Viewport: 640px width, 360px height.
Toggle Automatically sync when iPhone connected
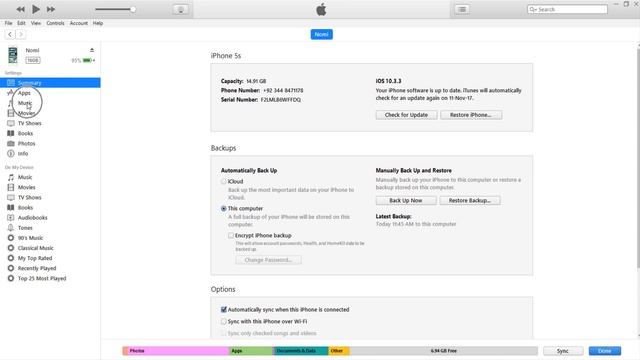(x=224, y=310)
